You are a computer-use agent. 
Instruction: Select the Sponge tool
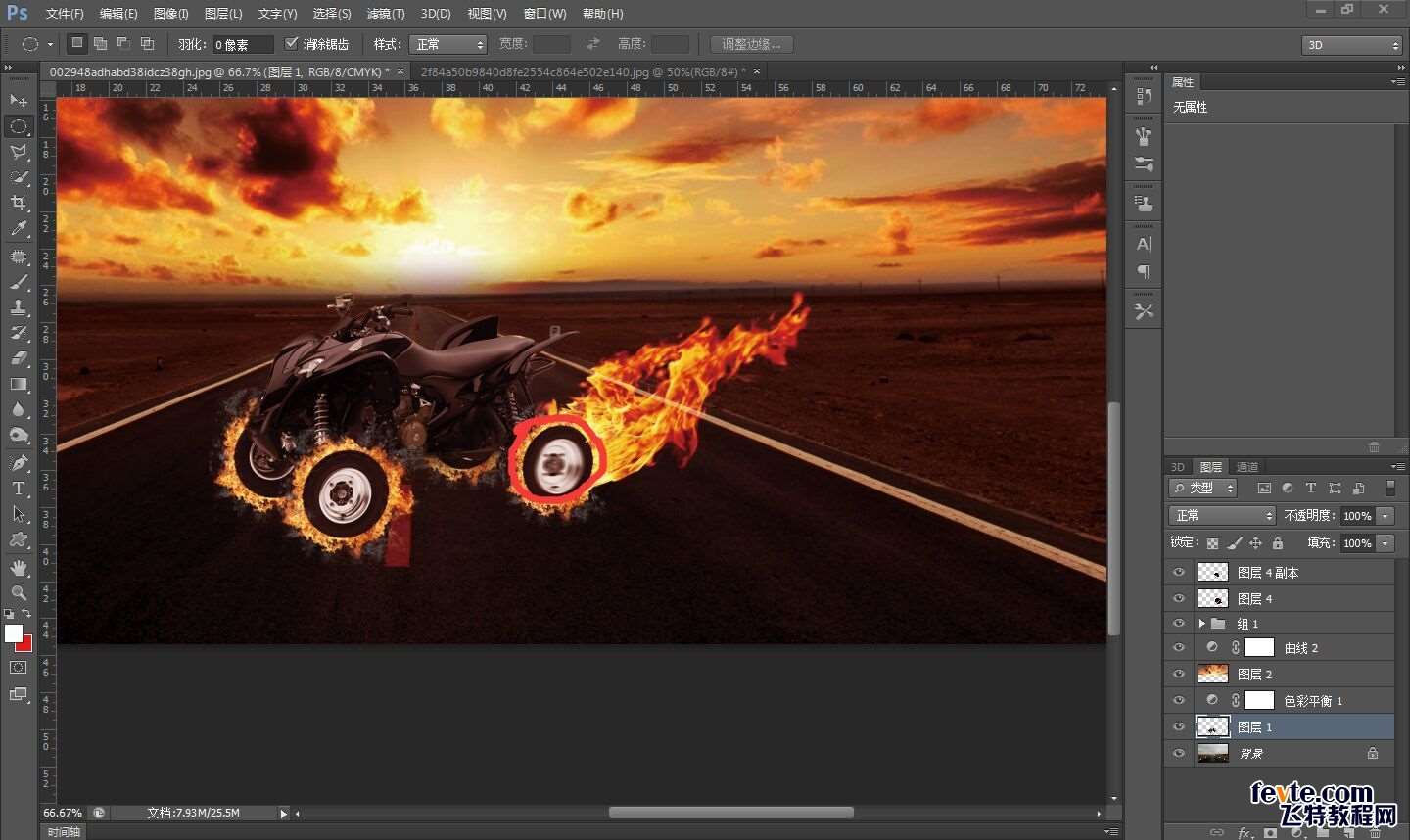coord(19,435)
